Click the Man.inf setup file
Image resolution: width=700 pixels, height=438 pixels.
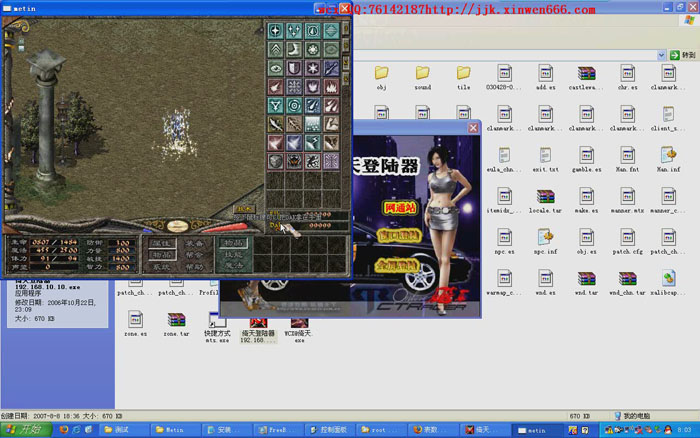pos(668,156)
